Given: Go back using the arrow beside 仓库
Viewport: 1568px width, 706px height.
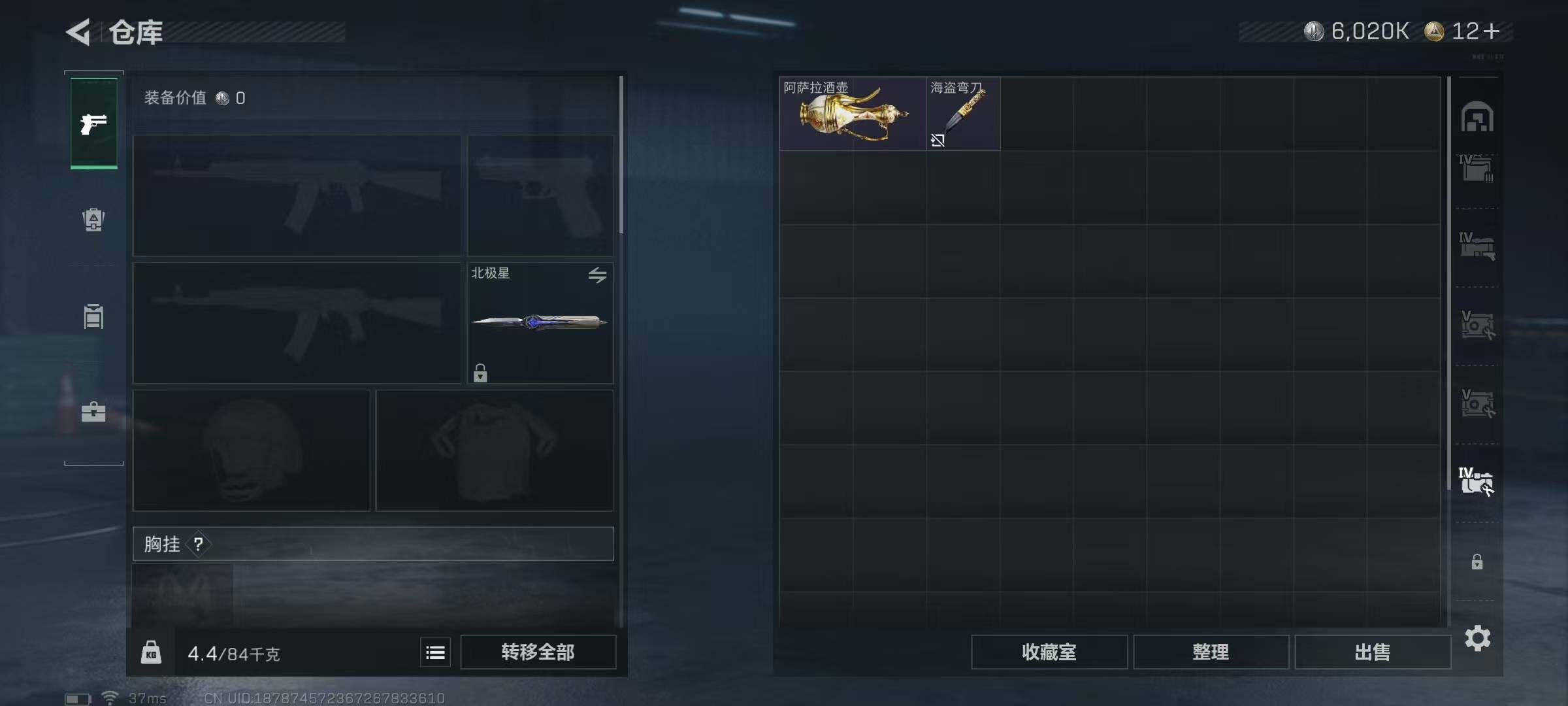Looking at the screenshot, I should pos(78,32).
